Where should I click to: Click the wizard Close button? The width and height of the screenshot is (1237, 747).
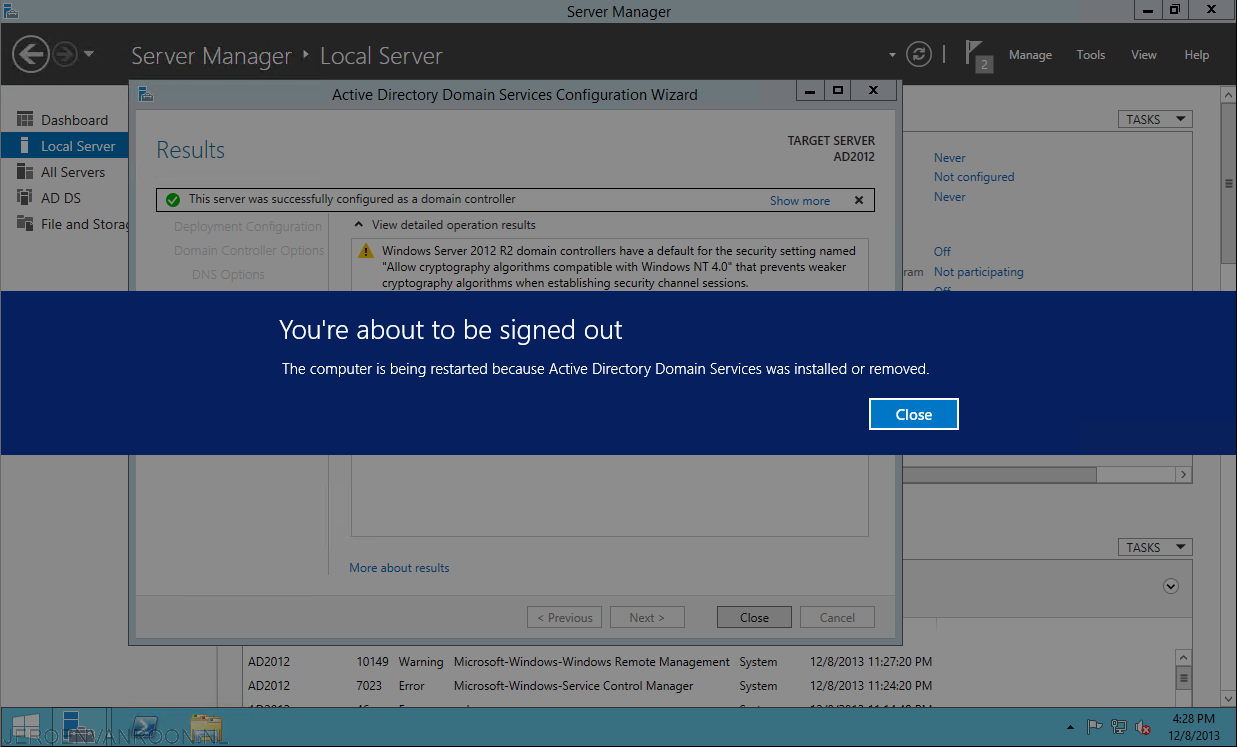[754, 617]
